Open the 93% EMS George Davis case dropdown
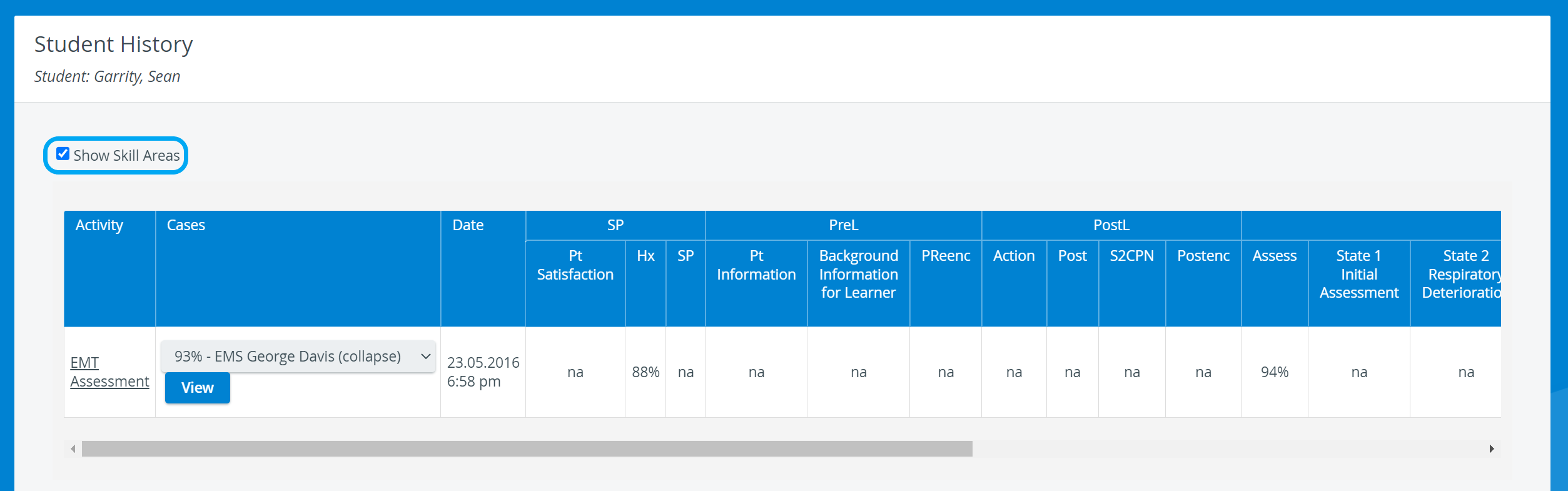 point(298,357)
